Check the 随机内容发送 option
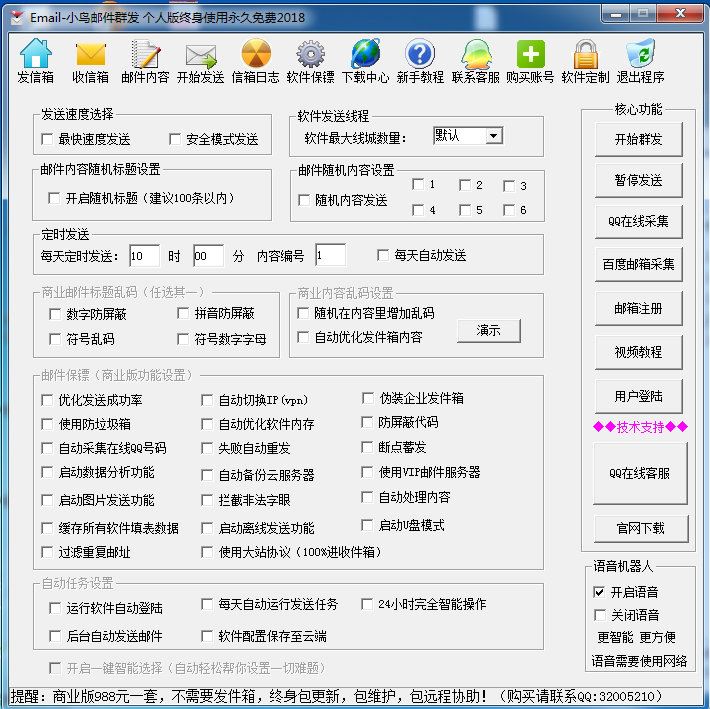Image resolution: width=710 pixels, height=709 pixels. (x=303, y=200)
